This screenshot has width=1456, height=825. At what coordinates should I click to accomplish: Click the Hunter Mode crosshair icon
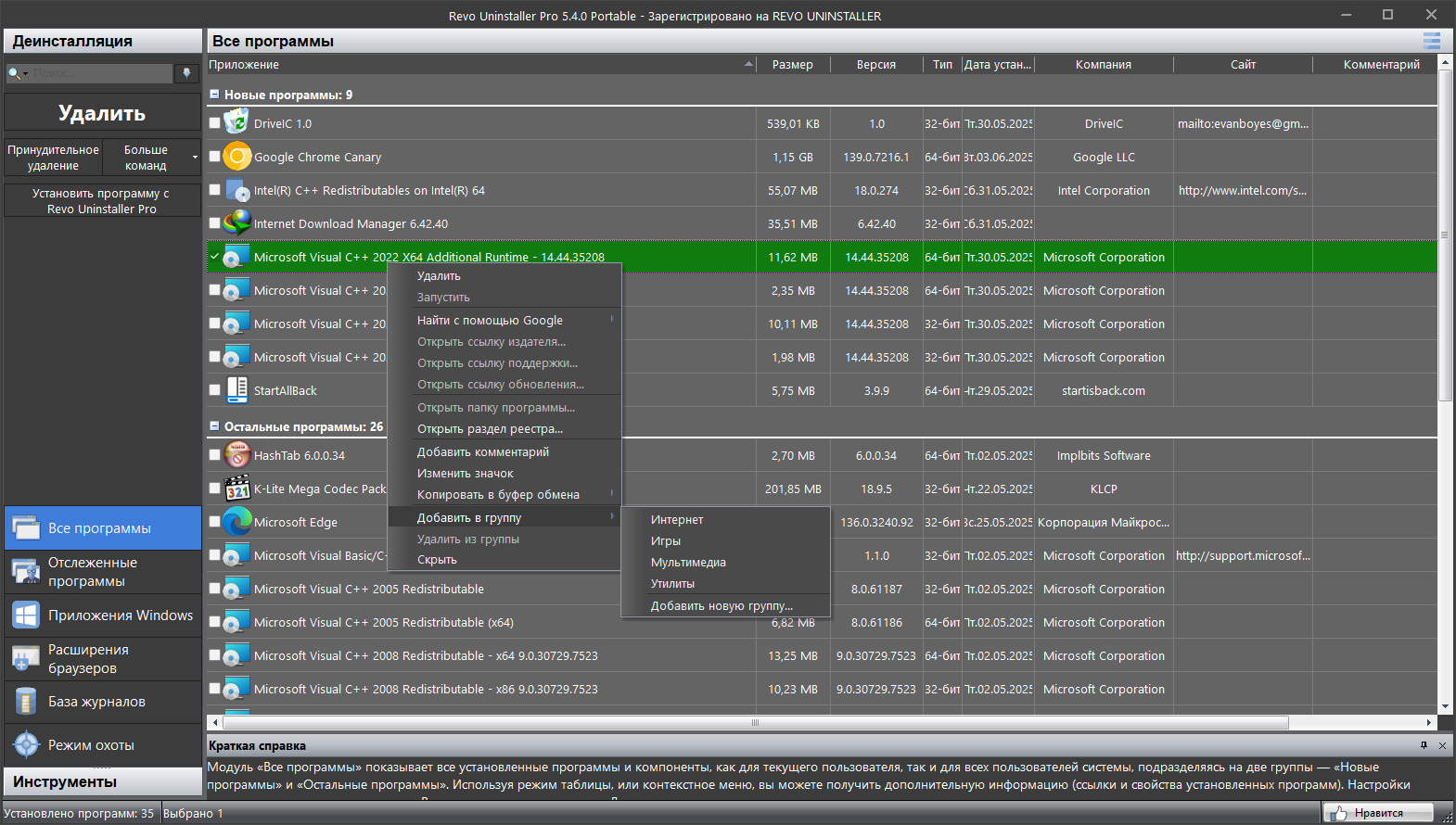(x=25, y=745)
